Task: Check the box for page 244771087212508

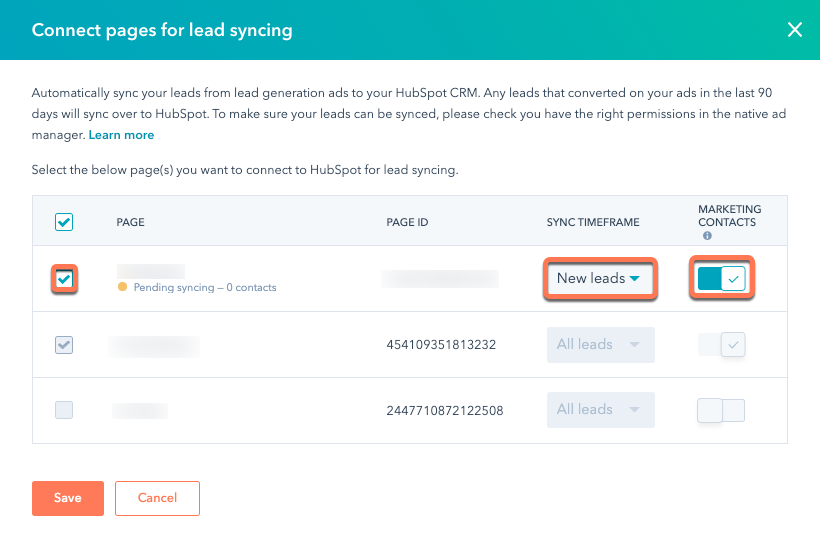Action: click(x=64, y=410)
